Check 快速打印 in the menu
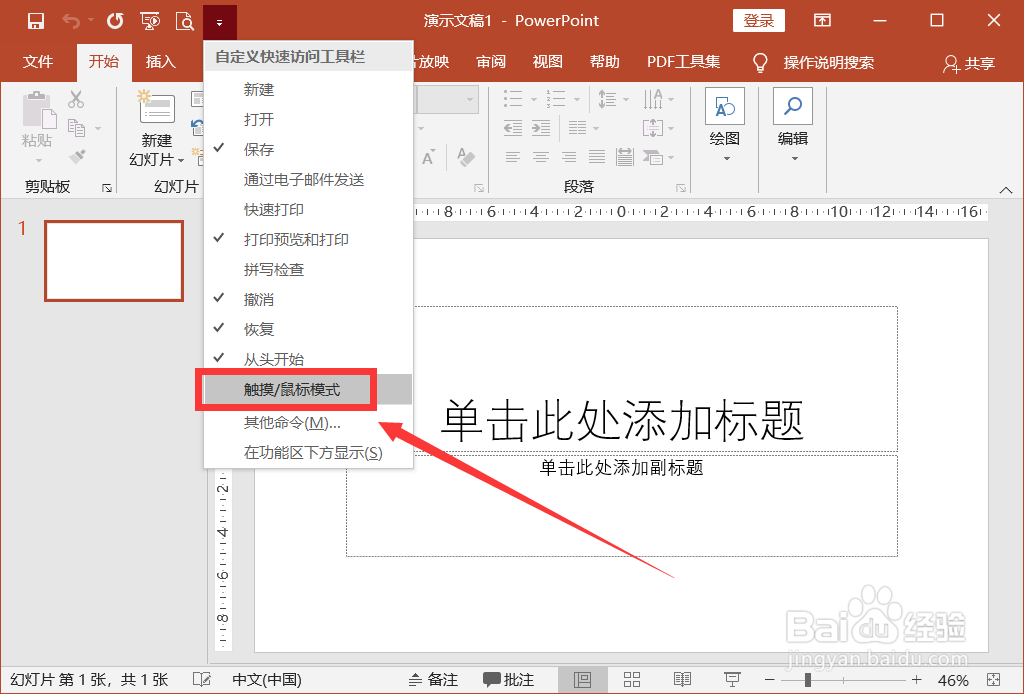Viewport: 1024px width, 694px height. tap(308, 210)
